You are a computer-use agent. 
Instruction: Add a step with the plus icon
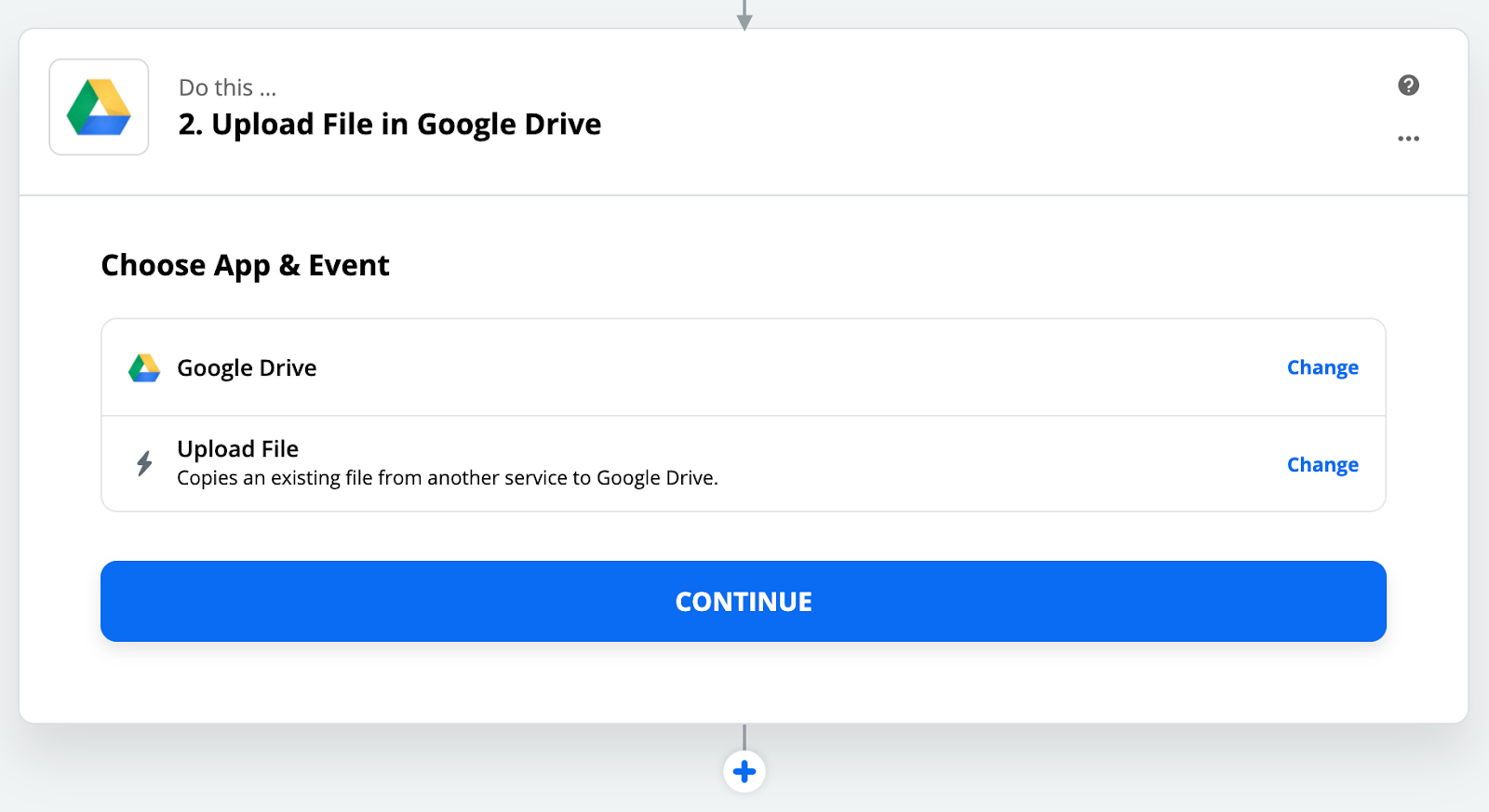click(x=744, y=771)
